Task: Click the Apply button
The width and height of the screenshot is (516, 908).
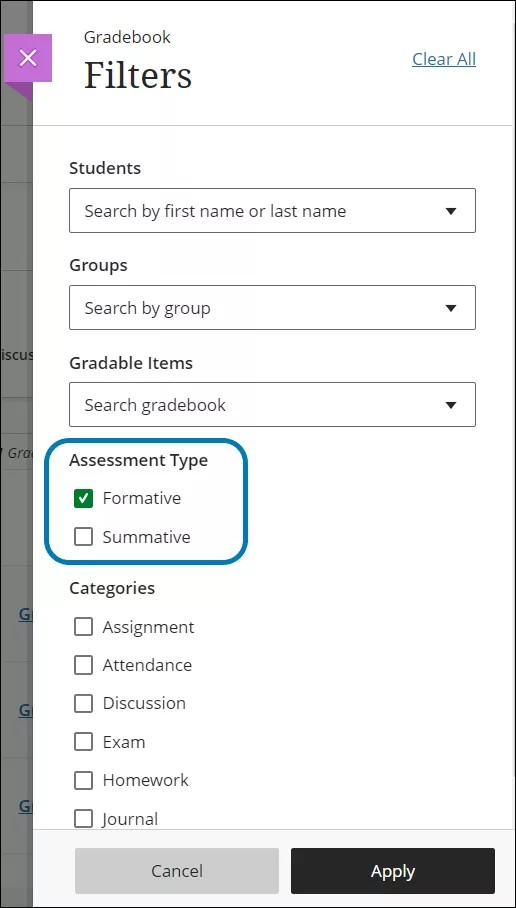Action: (393, 871)
